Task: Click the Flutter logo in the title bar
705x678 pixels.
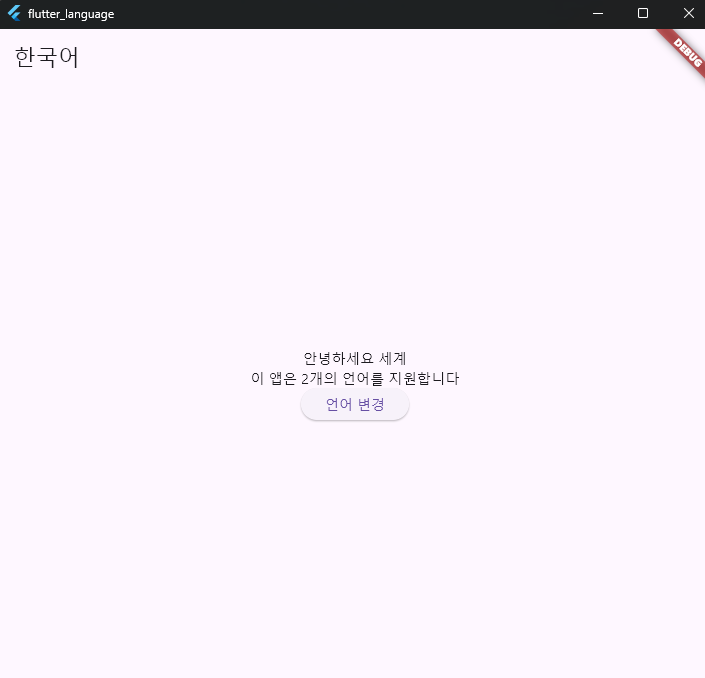Action: [14, 14]
